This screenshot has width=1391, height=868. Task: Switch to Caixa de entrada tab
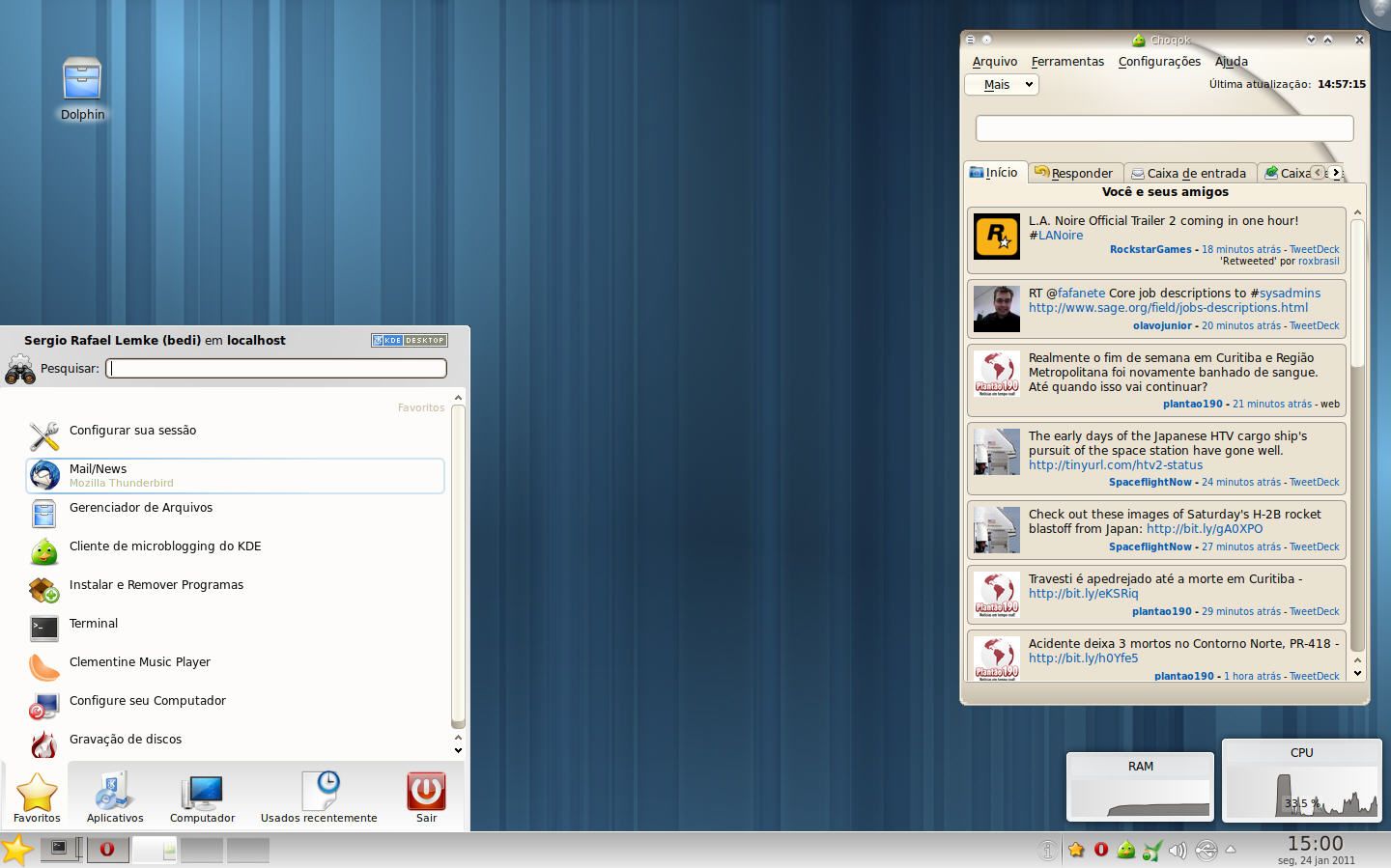pyautogui.click(x=1189, y=174)
